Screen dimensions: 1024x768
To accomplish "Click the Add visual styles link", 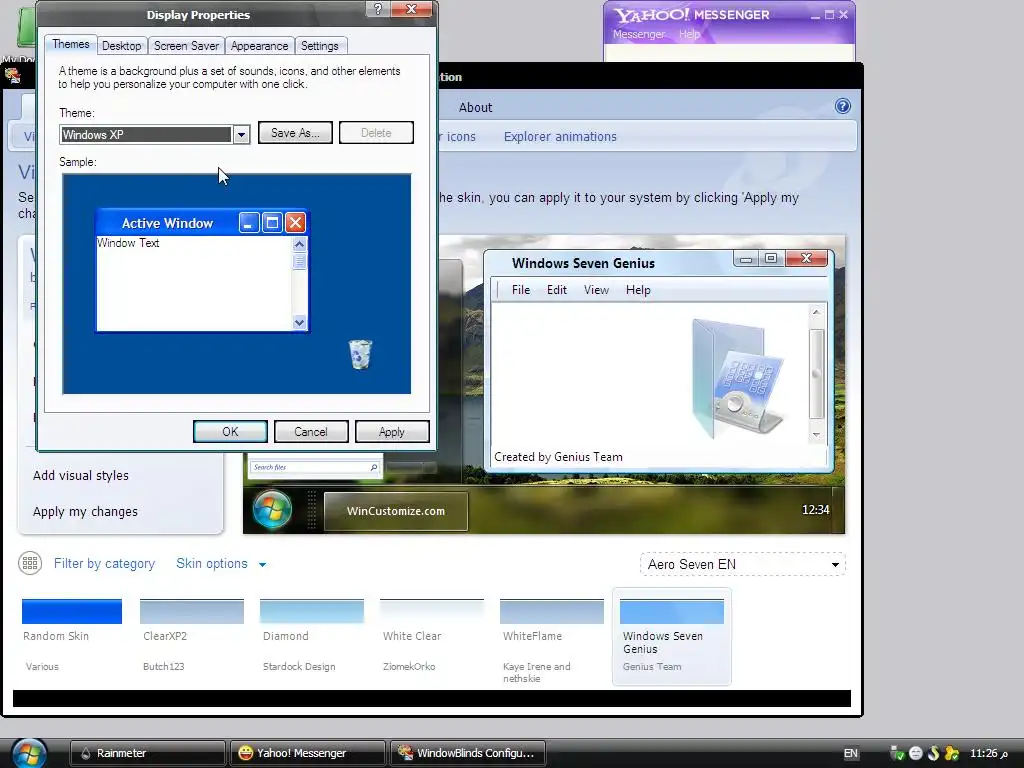I will tap(81, 475).
